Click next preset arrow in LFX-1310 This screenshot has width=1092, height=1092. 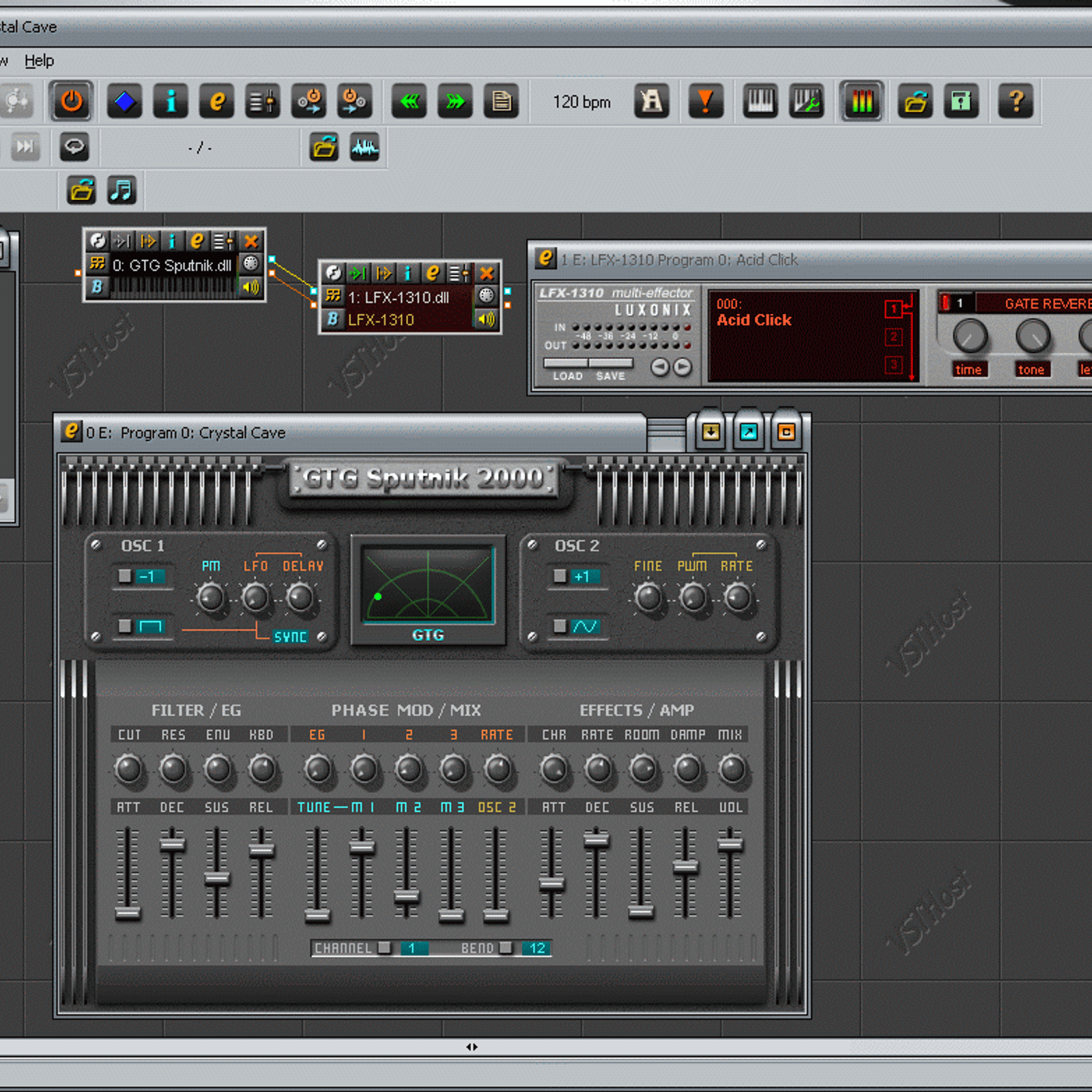682,367
